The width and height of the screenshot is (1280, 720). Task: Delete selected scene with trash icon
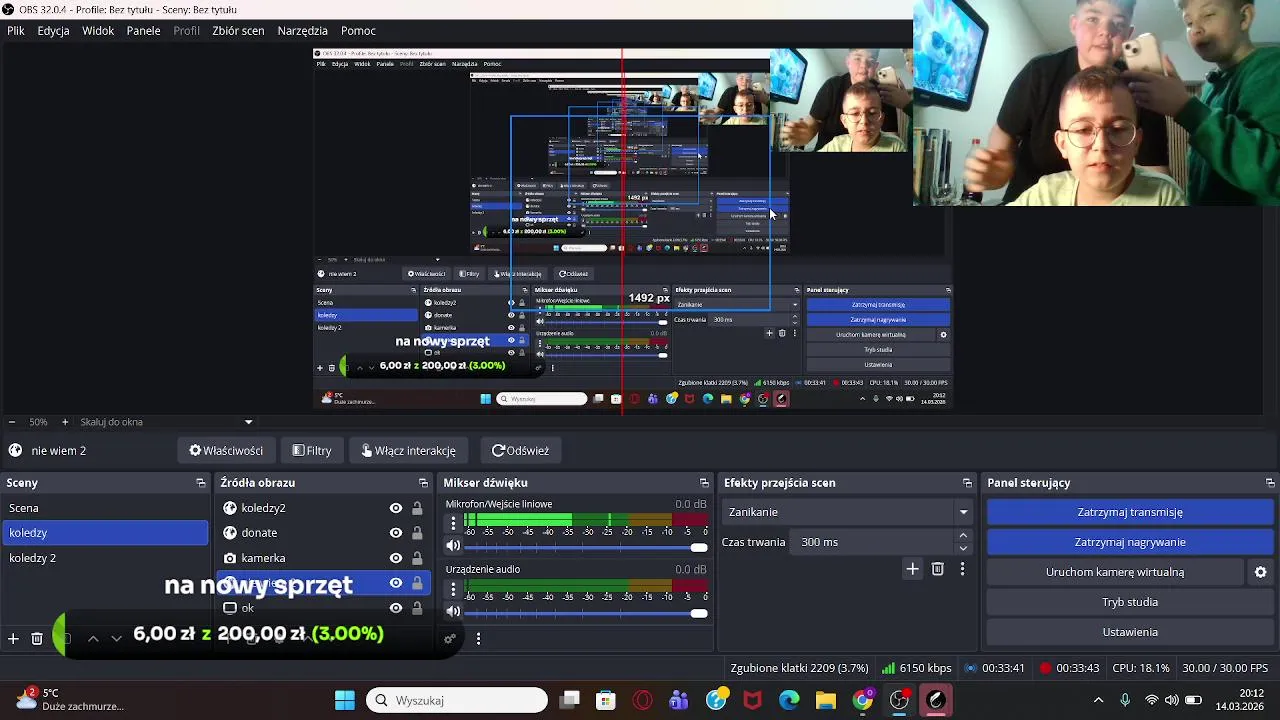coord(37,638)
